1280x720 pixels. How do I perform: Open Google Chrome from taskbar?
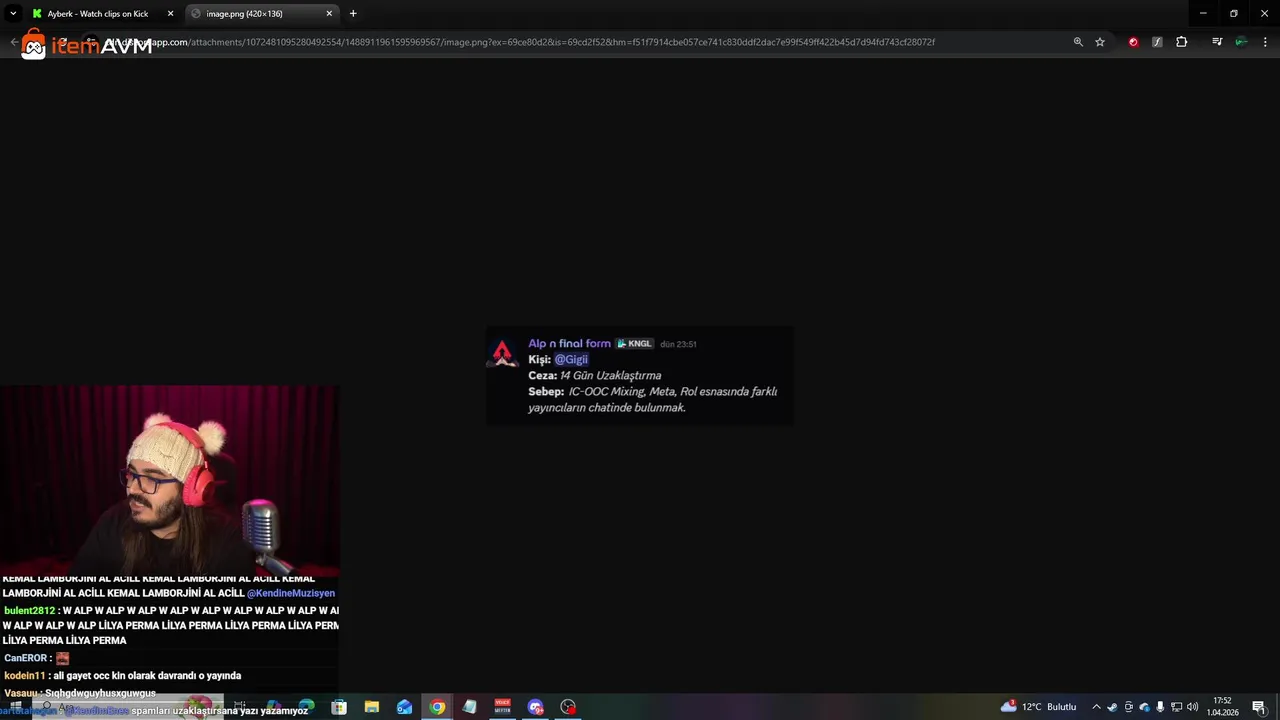point(437,707)
